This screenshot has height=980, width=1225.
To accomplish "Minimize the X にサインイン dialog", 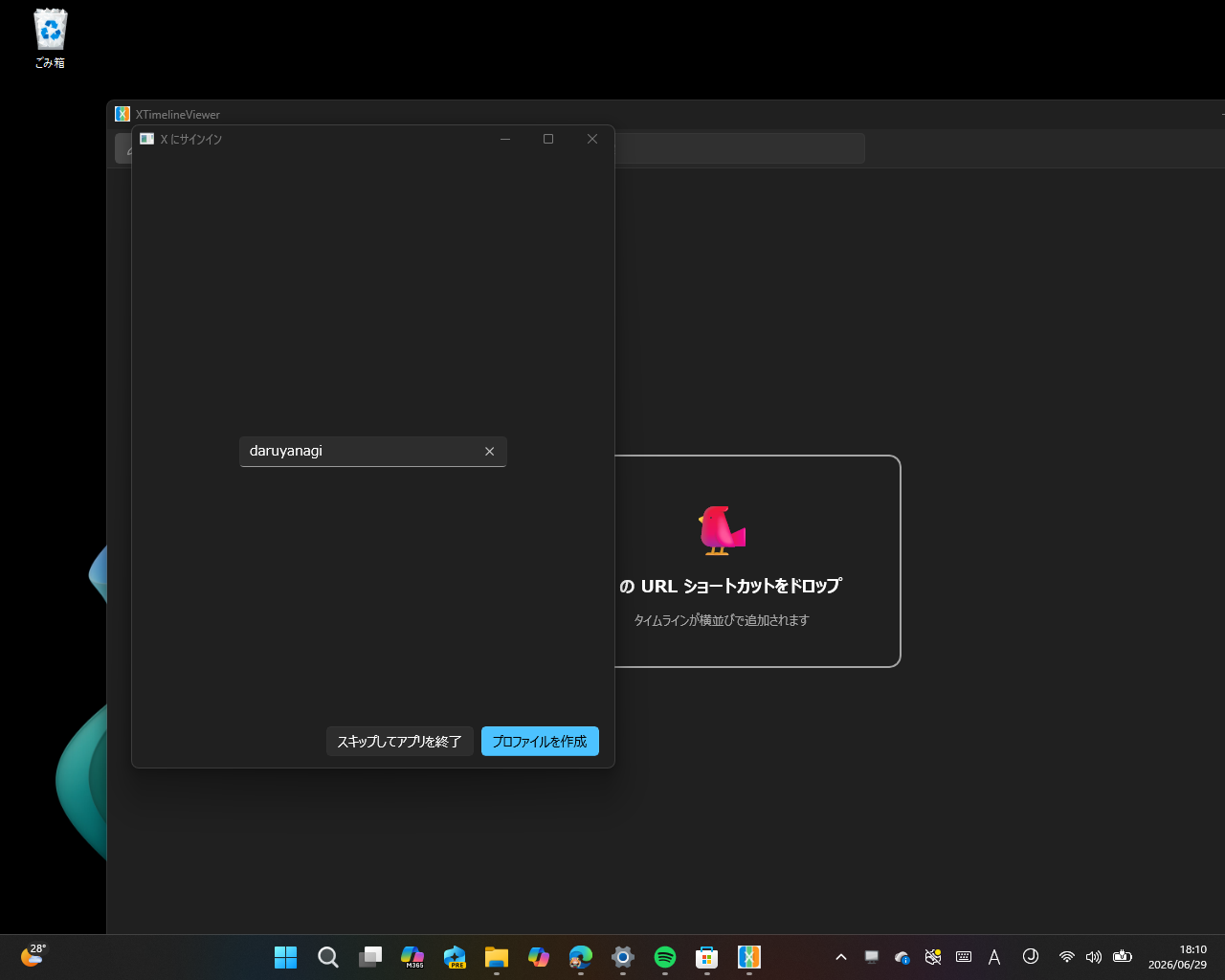I will click(505, 139).
